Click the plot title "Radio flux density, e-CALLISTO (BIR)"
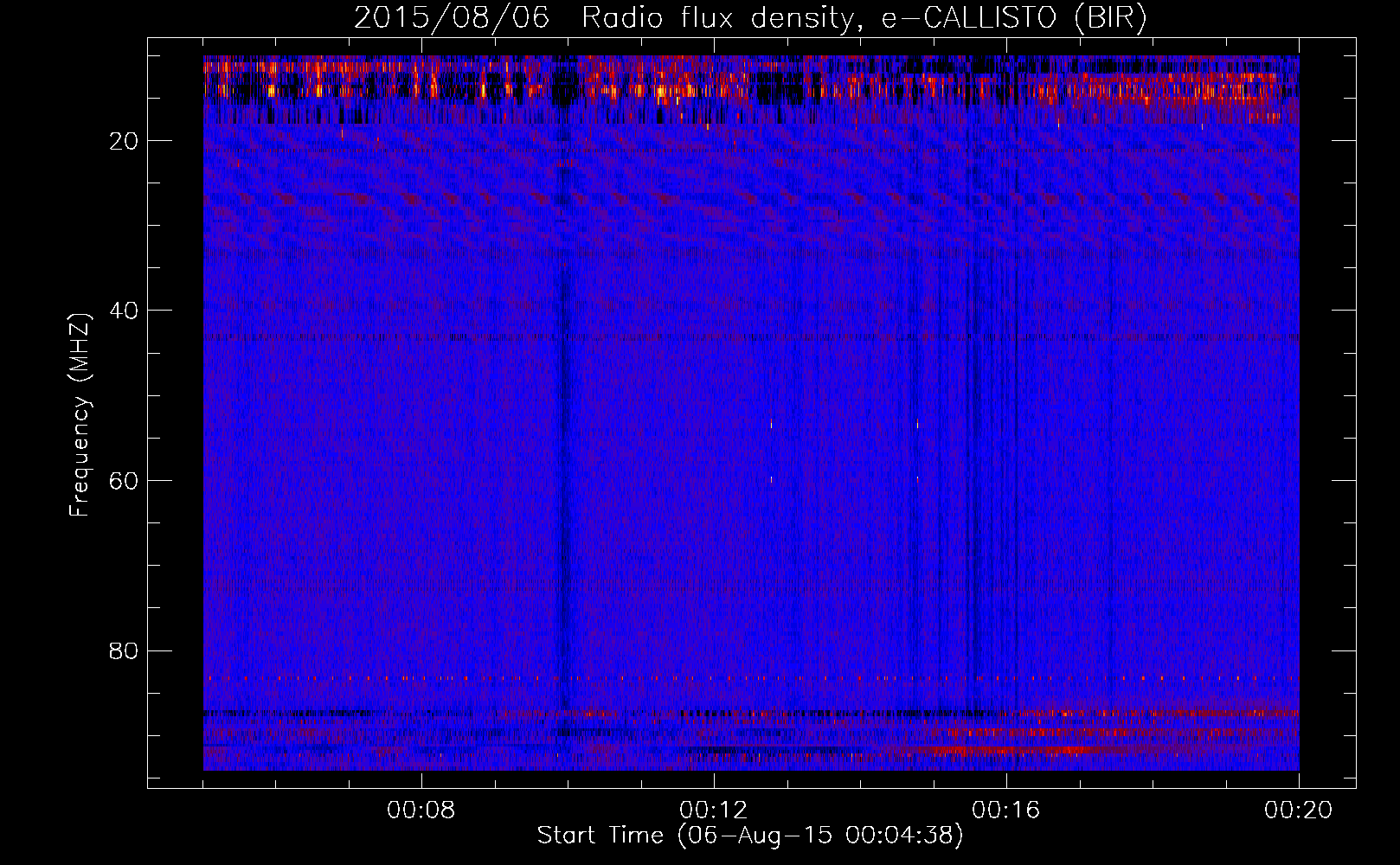Image resolution: width=1400 pixels, height=865 pixels. (864, 18)
